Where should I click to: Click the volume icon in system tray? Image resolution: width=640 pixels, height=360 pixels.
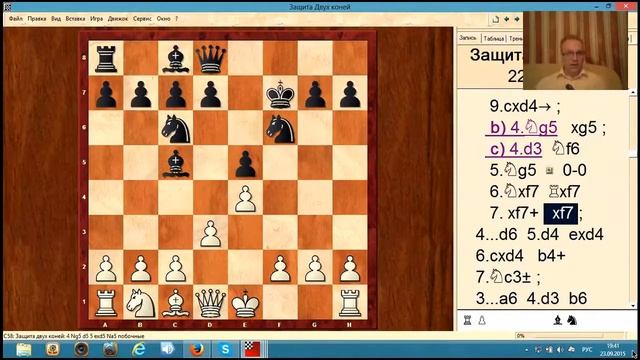560,350
